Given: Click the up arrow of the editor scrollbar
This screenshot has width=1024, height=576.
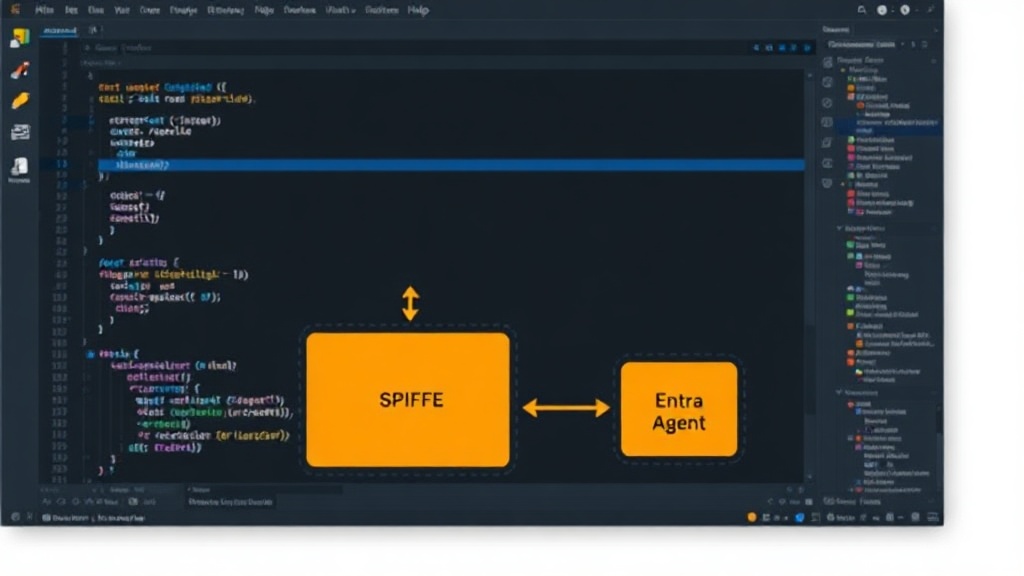Looking at the screenshot, I should click(810, 74).
